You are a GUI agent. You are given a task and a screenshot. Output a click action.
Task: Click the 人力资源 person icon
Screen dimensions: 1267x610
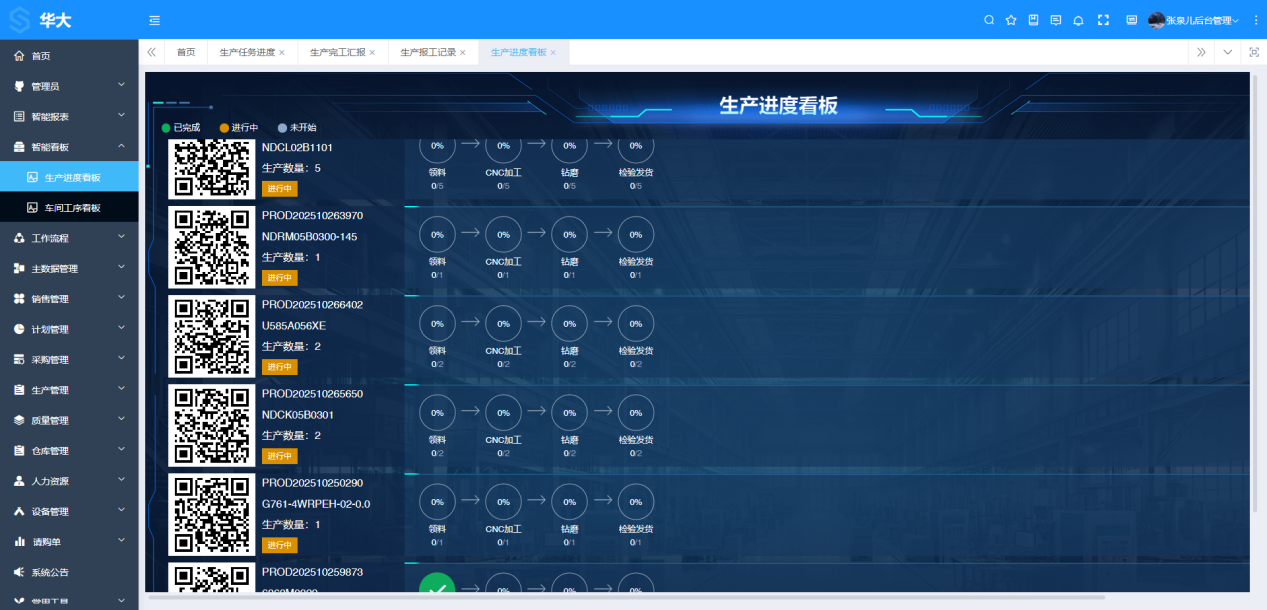(19, 481)
